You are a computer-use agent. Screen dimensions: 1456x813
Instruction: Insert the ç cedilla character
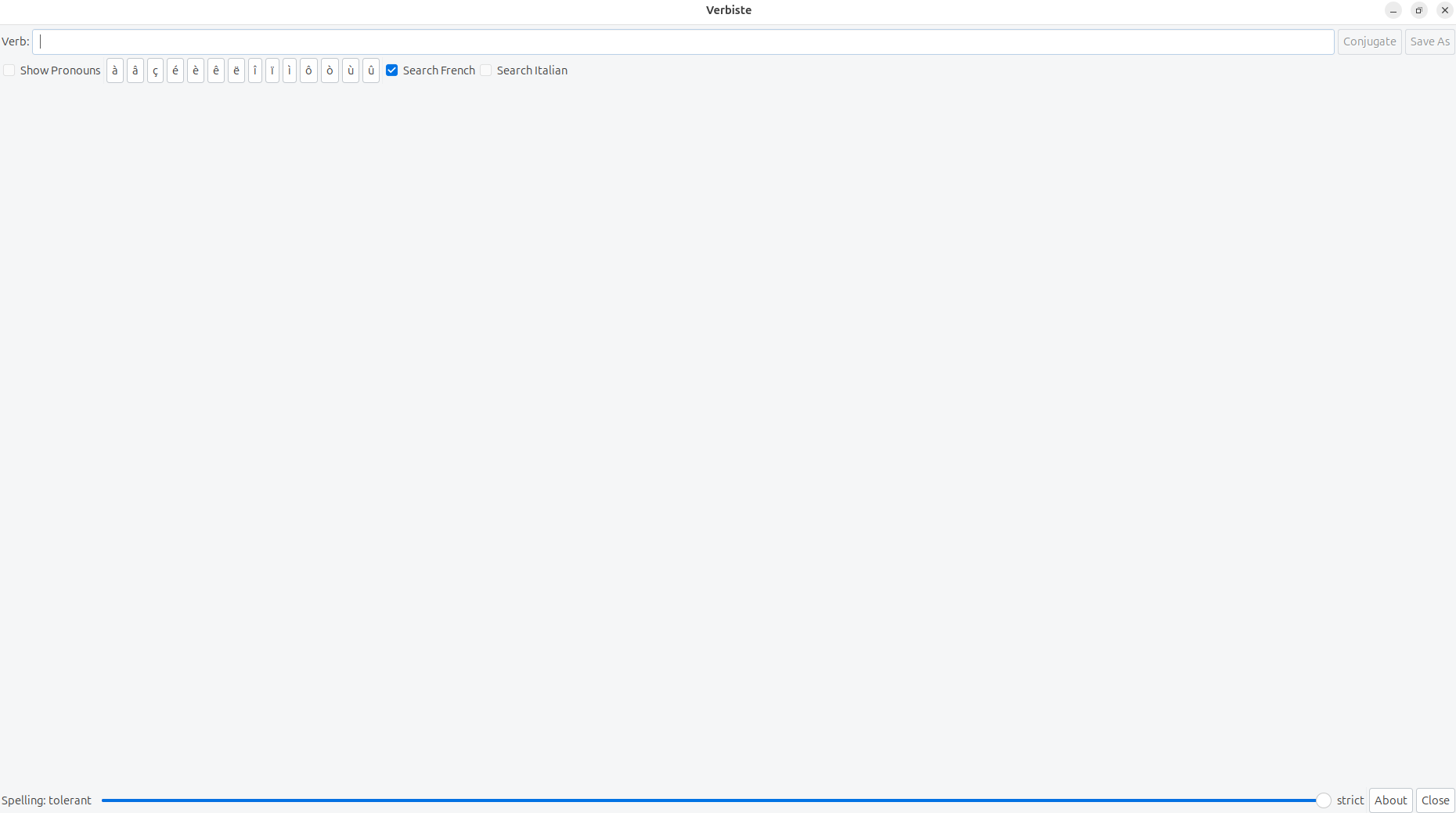(x=156, y=70)
